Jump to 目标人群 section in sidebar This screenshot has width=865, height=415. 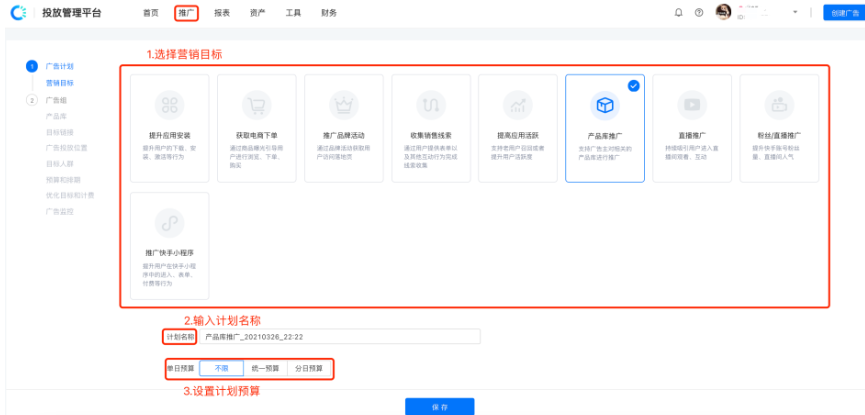[60, 164]
